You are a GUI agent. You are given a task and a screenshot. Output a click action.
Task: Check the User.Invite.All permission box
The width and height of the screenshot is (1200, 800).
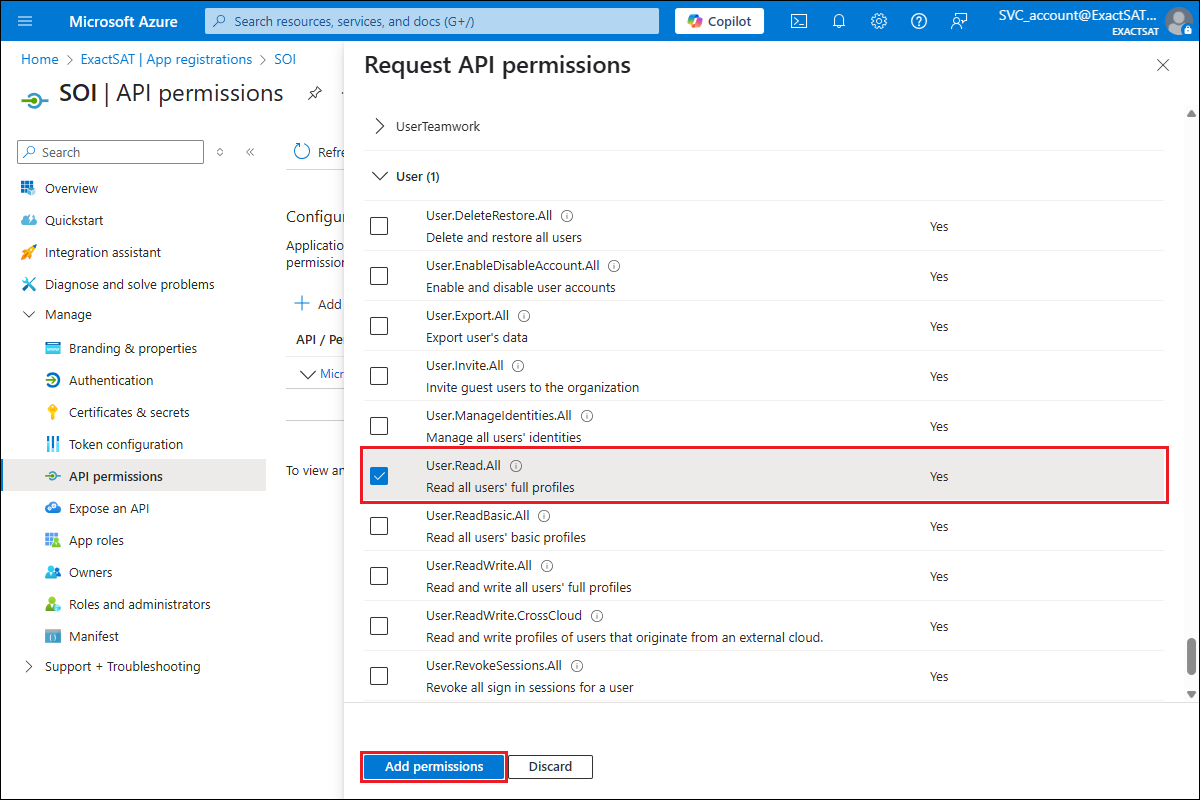pyautogui.click(x=379, y=376)
